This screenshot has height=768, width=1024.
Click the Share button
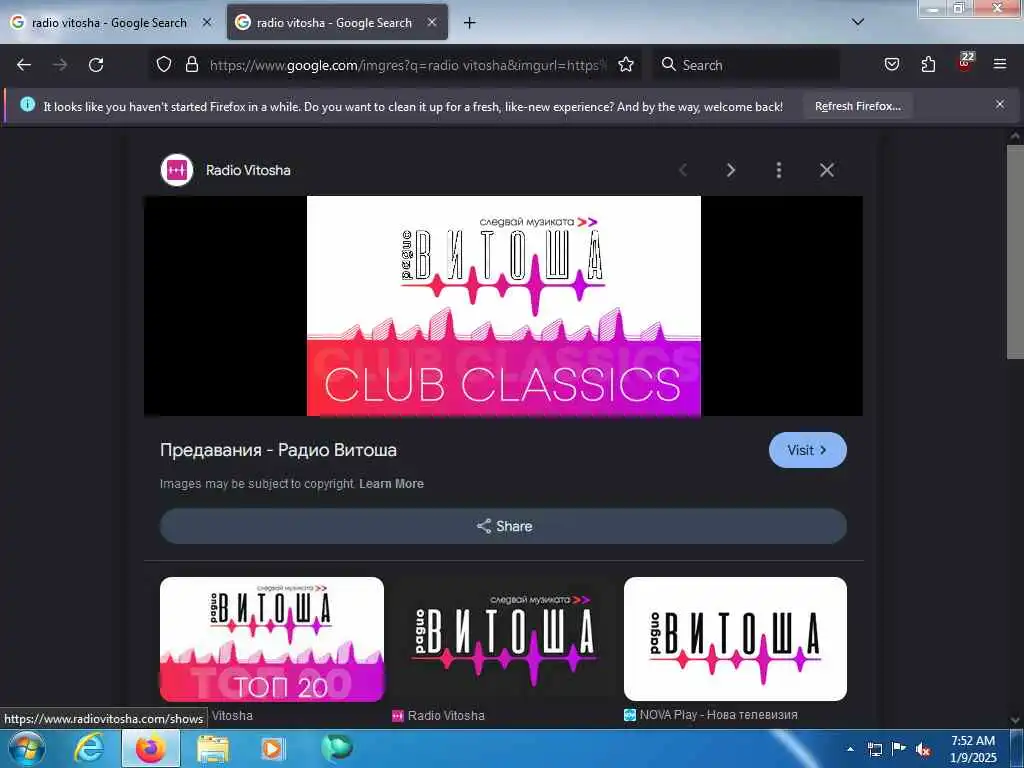(x=504, y=526)
